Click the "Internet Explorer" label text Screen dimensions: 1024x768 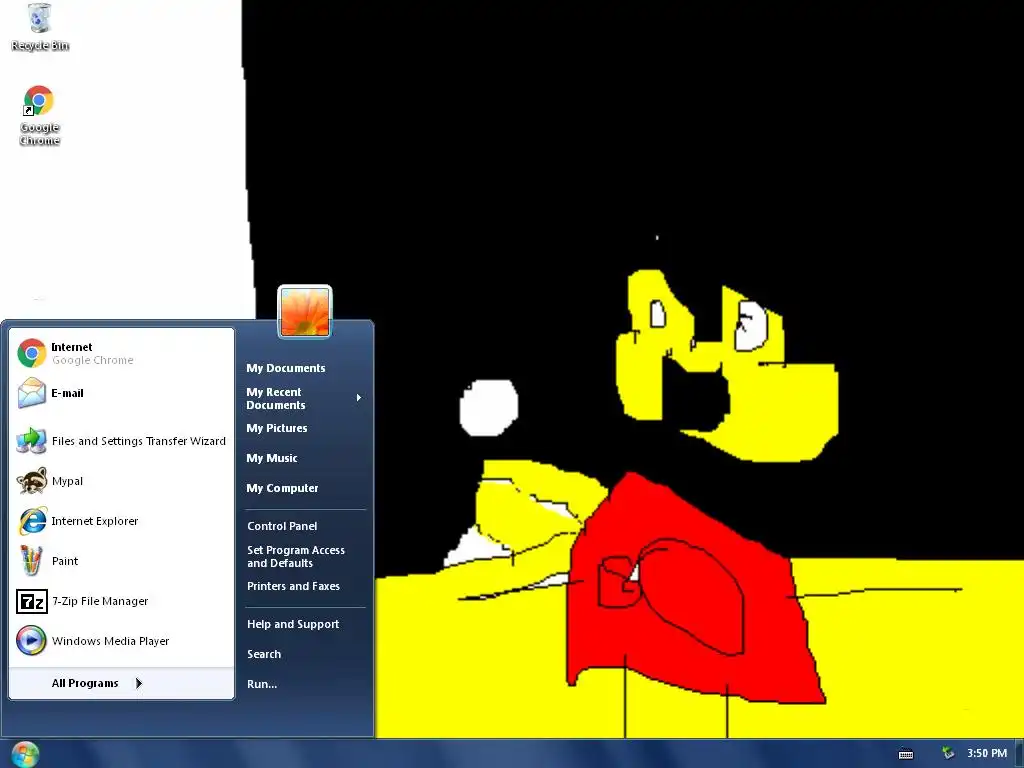pyautogui.click(x=95, y=521)
